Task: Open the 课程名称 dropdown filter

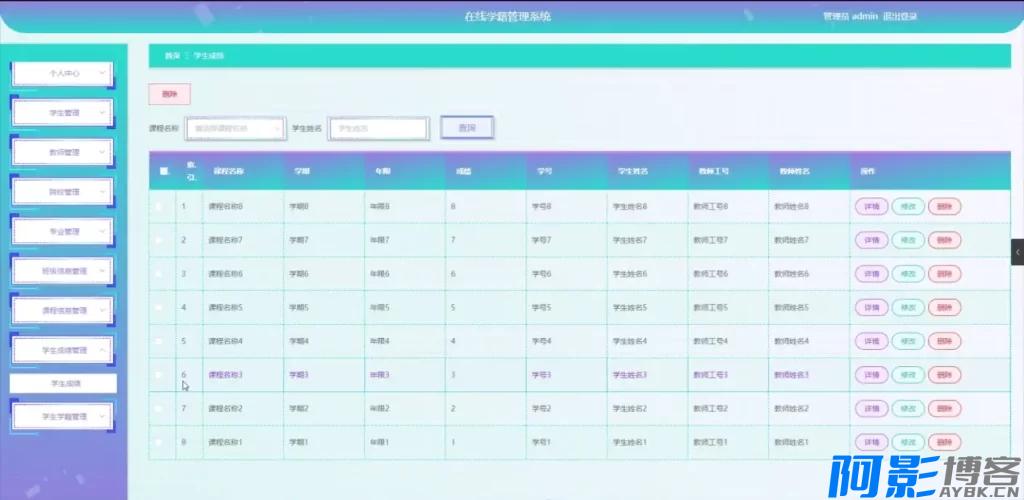Action: click(236, 128)
